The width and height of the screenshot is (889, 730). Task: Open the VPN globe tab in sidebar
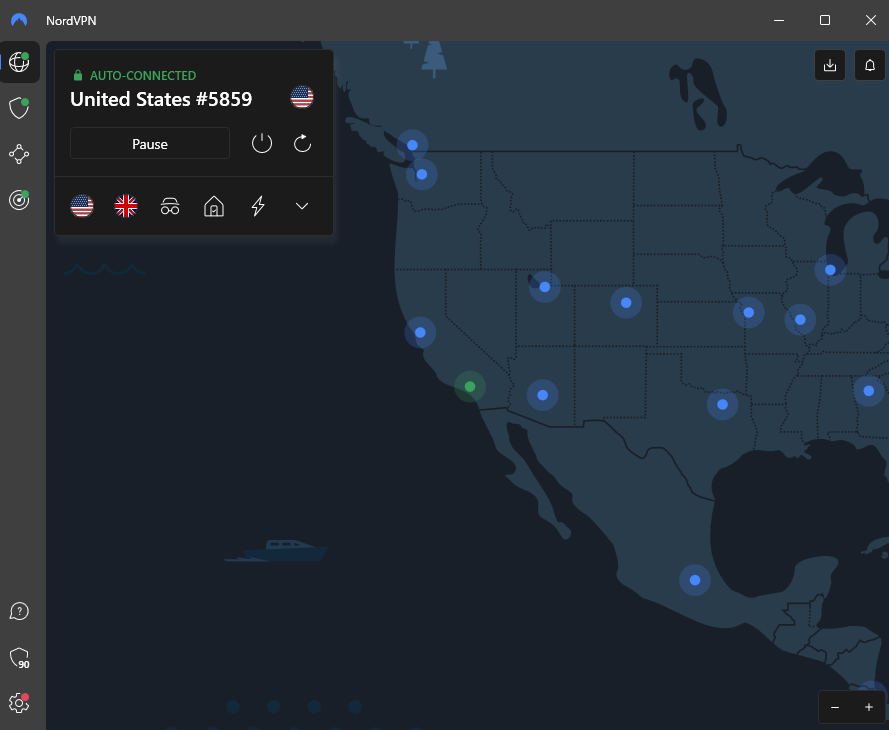19,62
